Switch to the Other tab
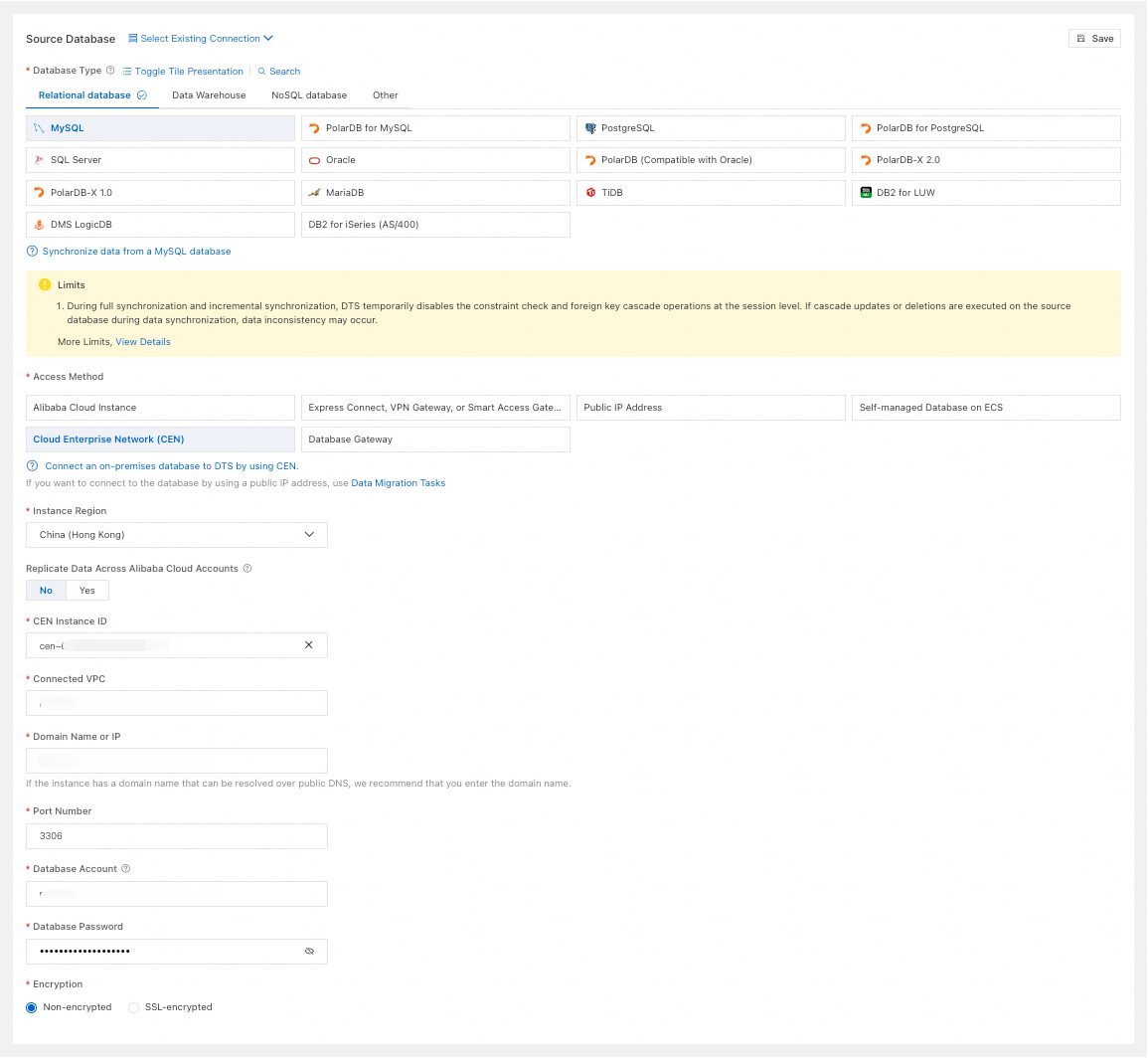The width and height of the screenshot is (1148, 1058). [x=385, y=95]
